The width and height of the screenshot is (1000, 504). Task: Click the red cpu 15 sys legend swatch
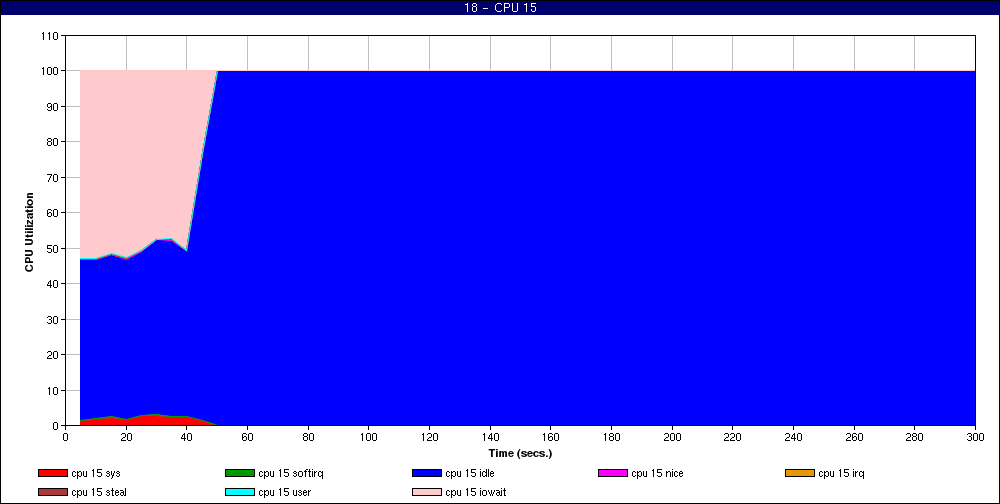tap(53, 473)
